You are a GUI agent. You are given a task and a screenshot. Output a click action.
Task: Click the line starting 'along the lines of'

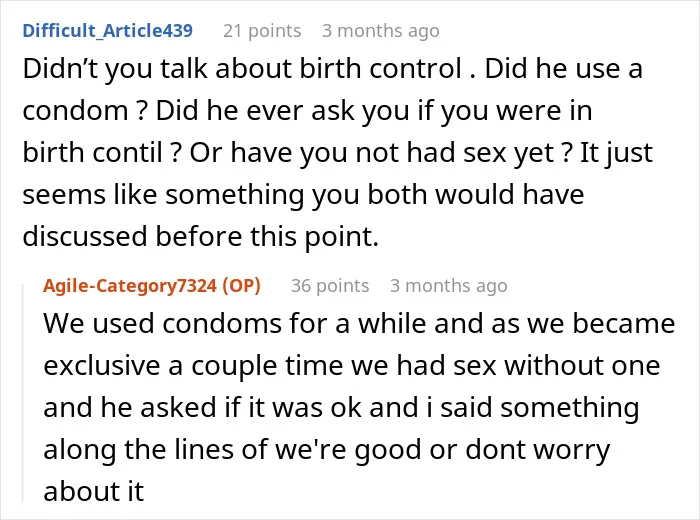327,449
